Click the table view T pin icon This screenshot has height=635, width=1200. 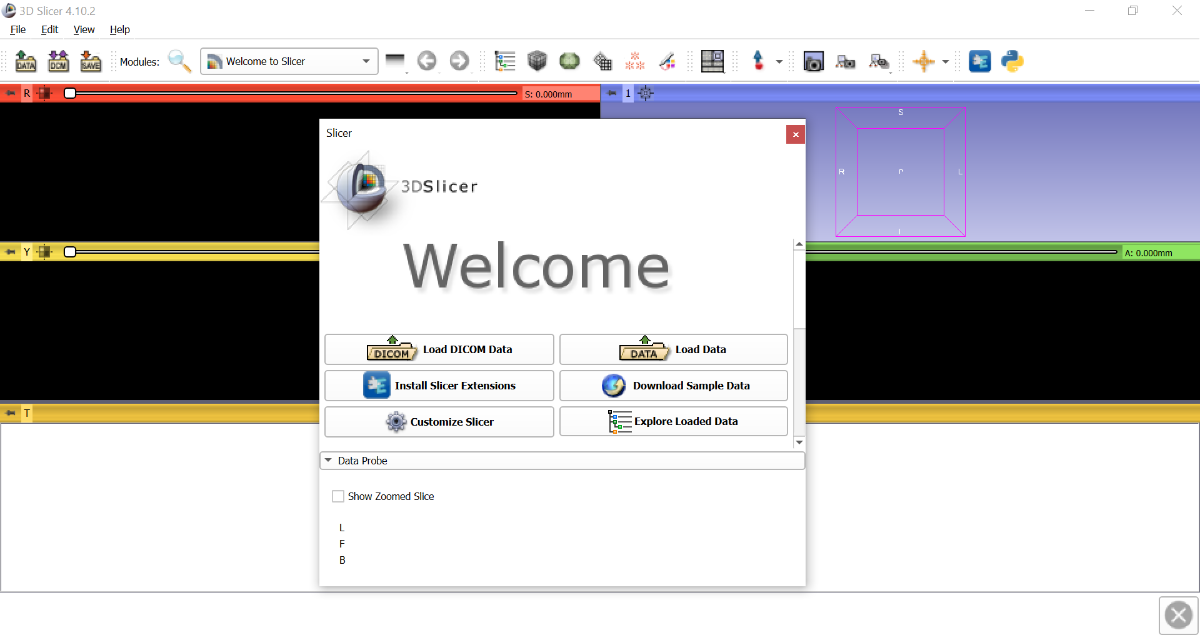[10, 413]
